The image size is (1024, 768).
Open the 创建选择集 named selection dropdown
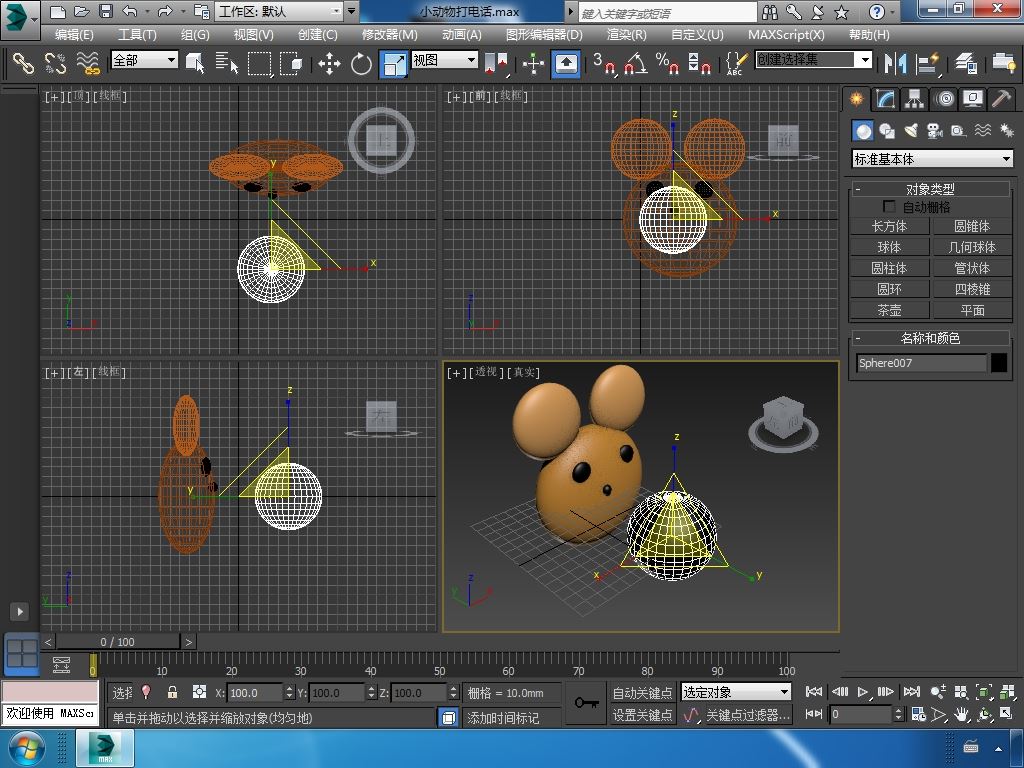(x=814, y=59)
